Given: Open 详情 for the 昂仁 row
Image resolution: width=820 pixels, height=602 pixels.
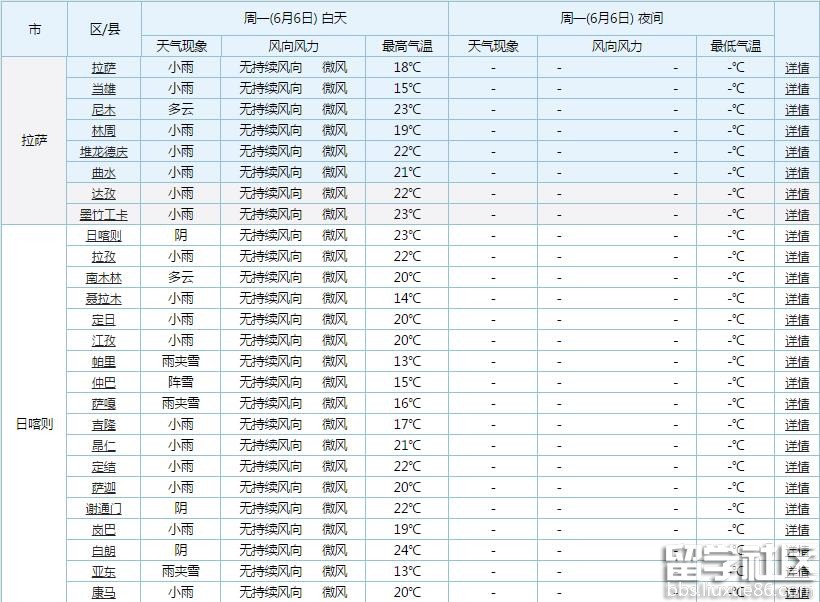Looking at the screenshot, I should [797, 446].
